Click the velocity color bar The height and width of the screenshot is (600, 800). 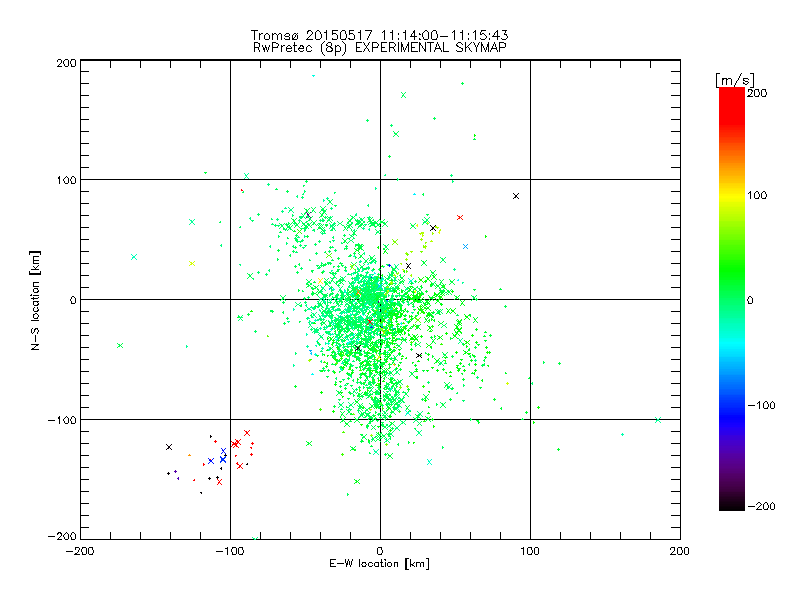(x=732, y=299)
